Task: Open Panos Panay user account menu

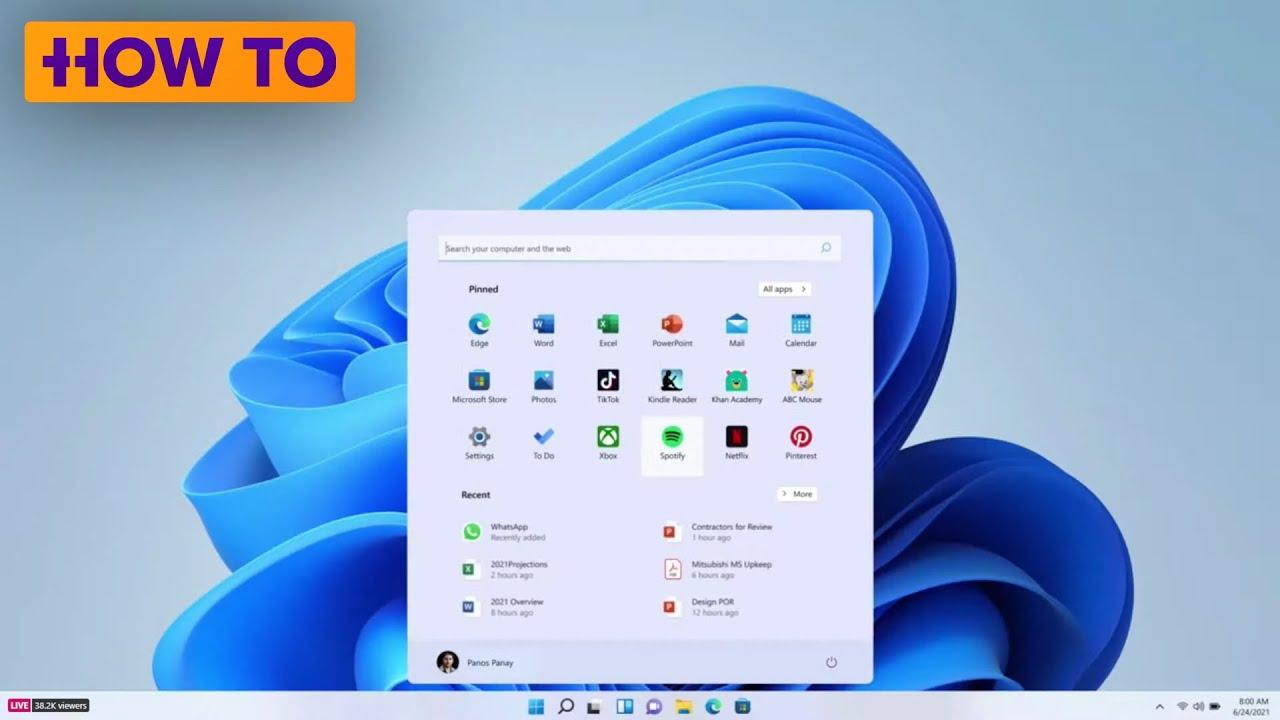Action: [x=476, y=662]
